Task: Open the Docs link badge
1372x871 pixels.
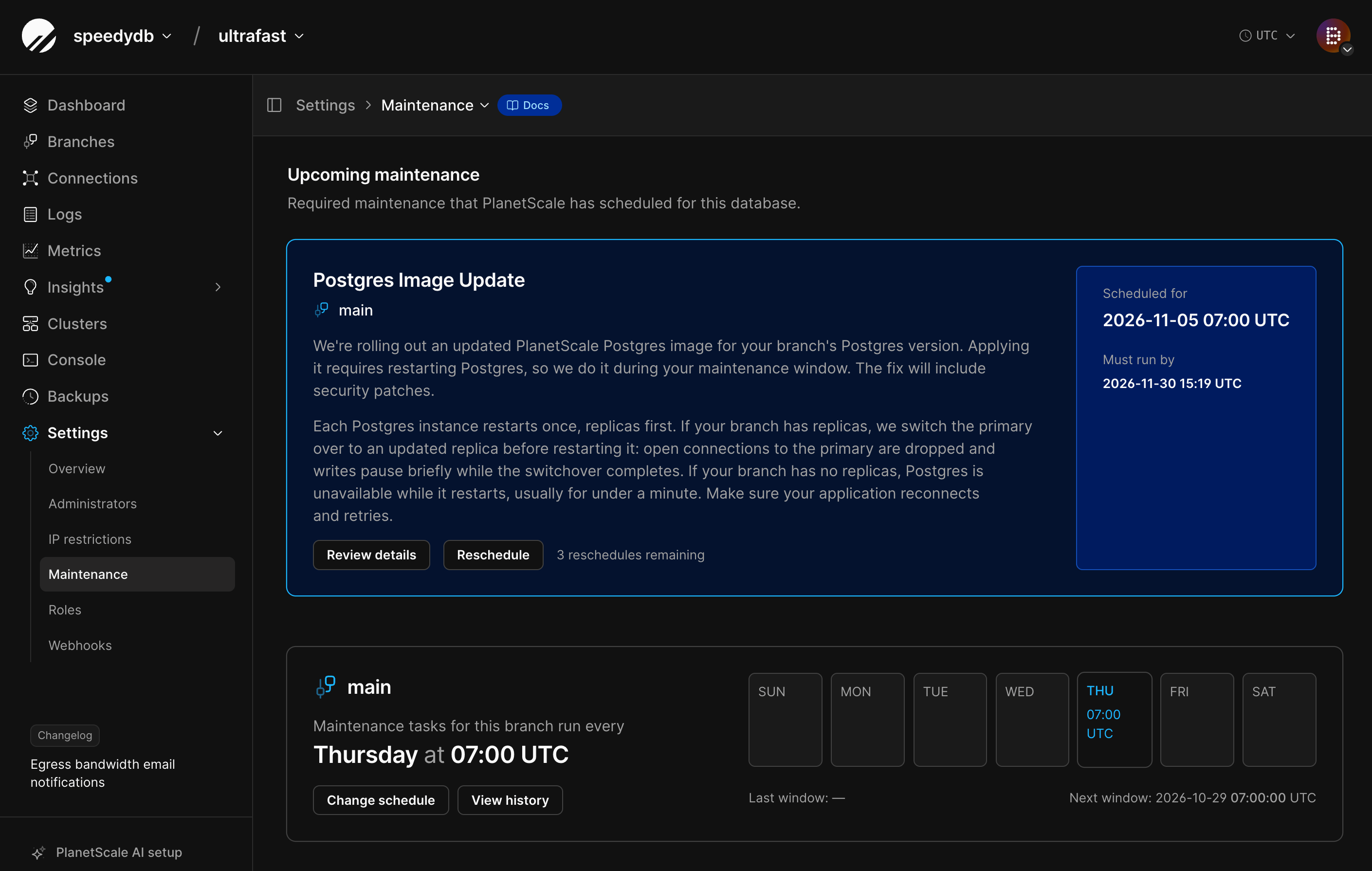Action: point(530,106)
